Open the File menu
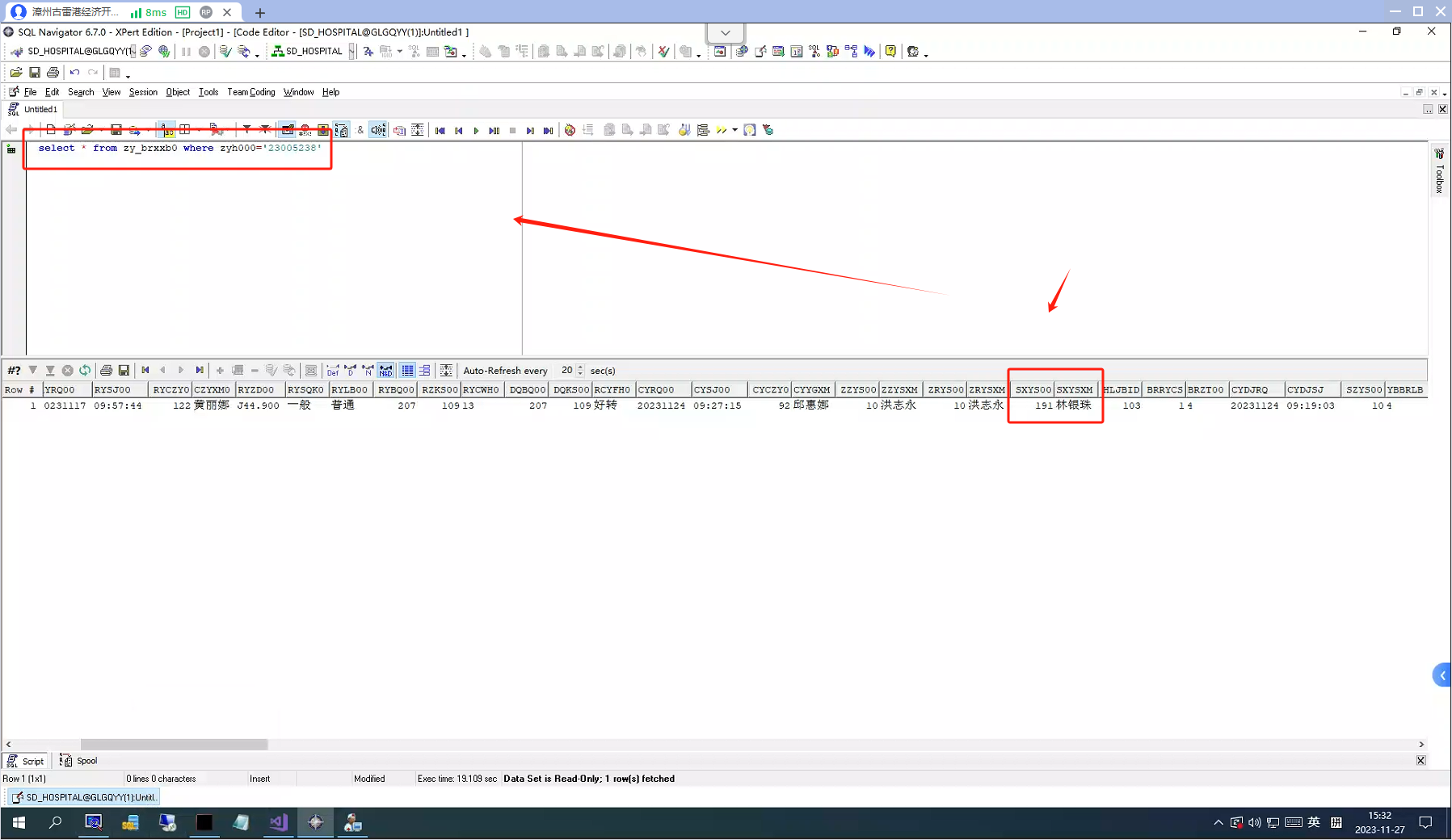The image size is (1452, 840). 31,92
